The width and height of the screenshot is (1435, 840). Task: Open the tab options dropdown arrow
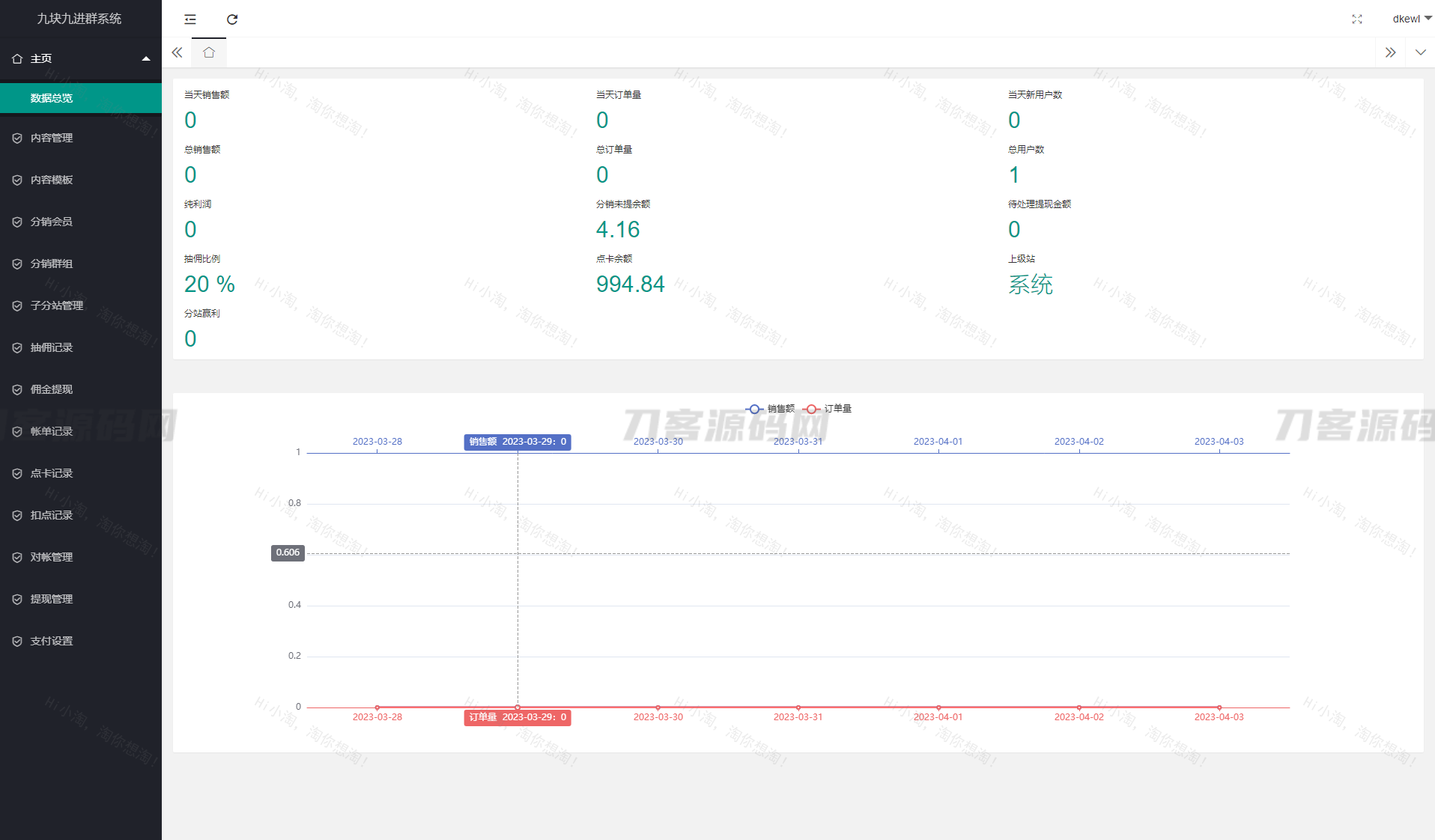click(1420, 52)
